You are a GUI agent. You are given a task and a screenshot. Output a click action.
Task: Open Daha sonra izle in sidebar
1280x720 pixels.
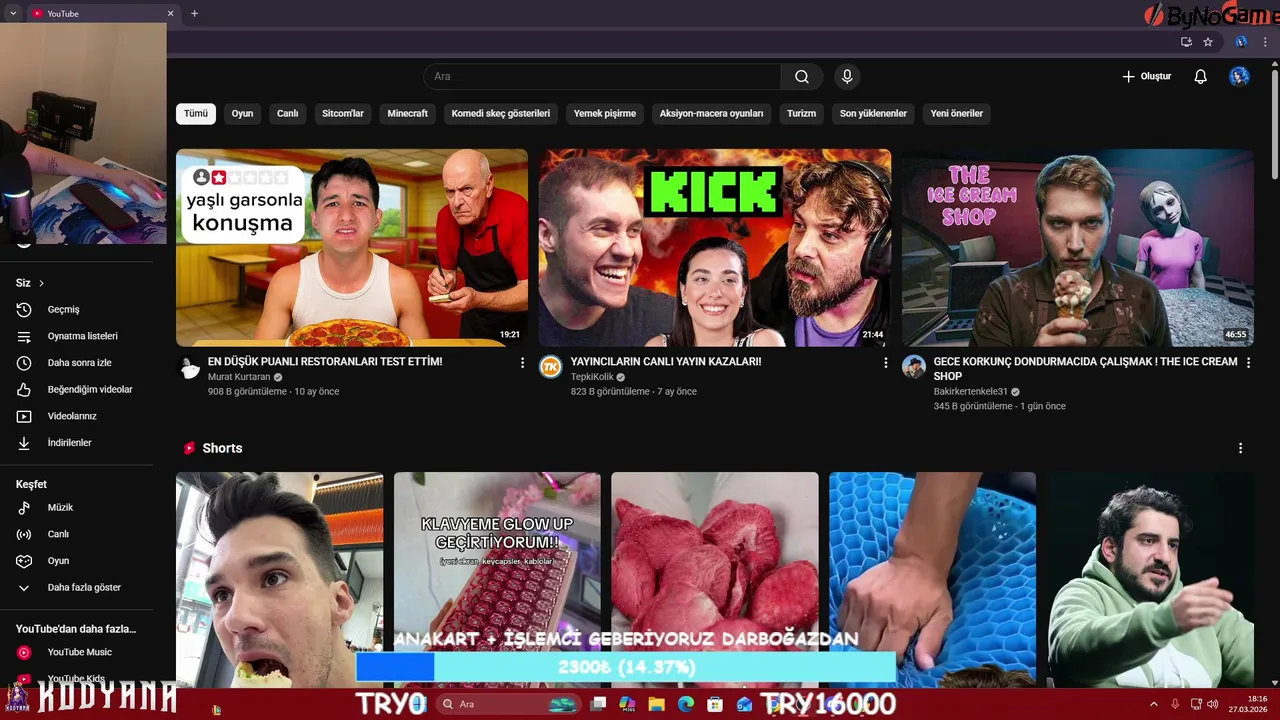[77, 363]
